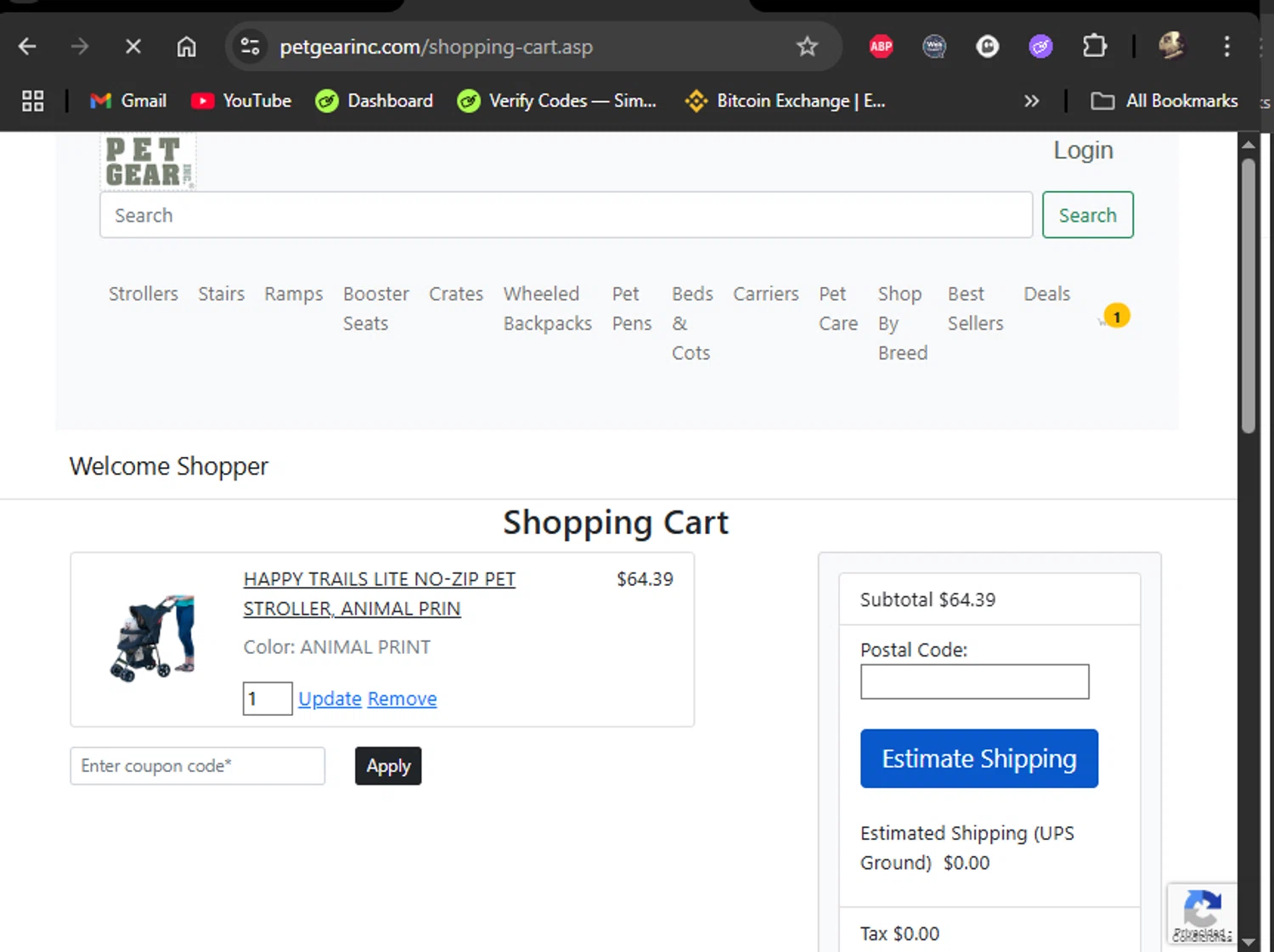Image resolution: width=1274 pixels, height=952 pixels.
Task: Click the purple circular extension icon
Action: tap(1040, 46)
